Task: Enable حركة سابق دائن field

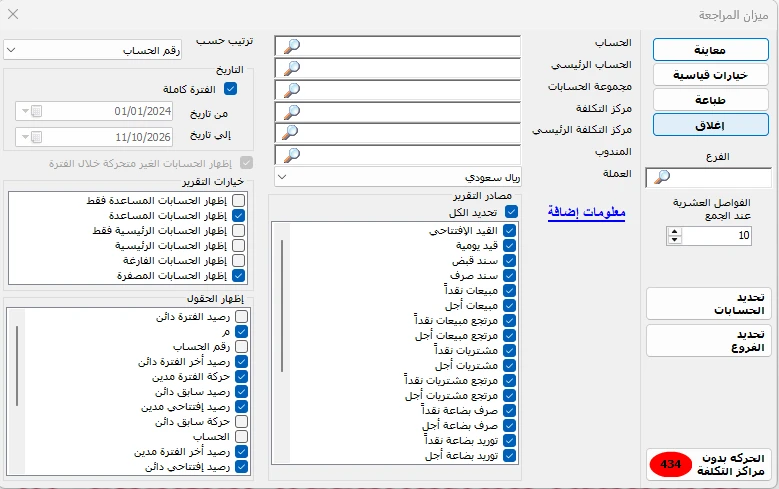Action: tap(241, 421)
